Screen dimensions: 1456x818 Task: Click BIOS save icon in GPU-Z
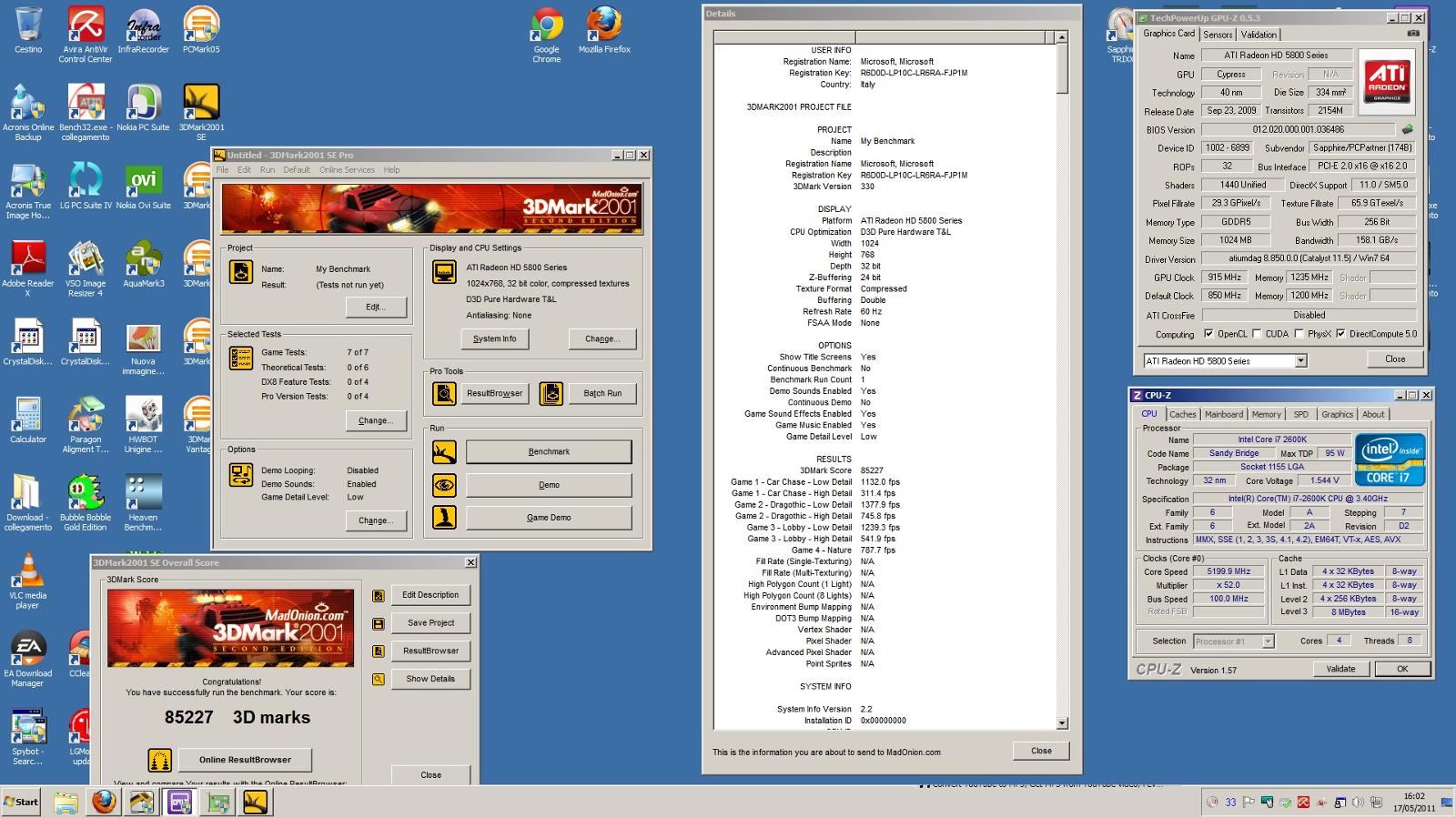[1407, 129]
